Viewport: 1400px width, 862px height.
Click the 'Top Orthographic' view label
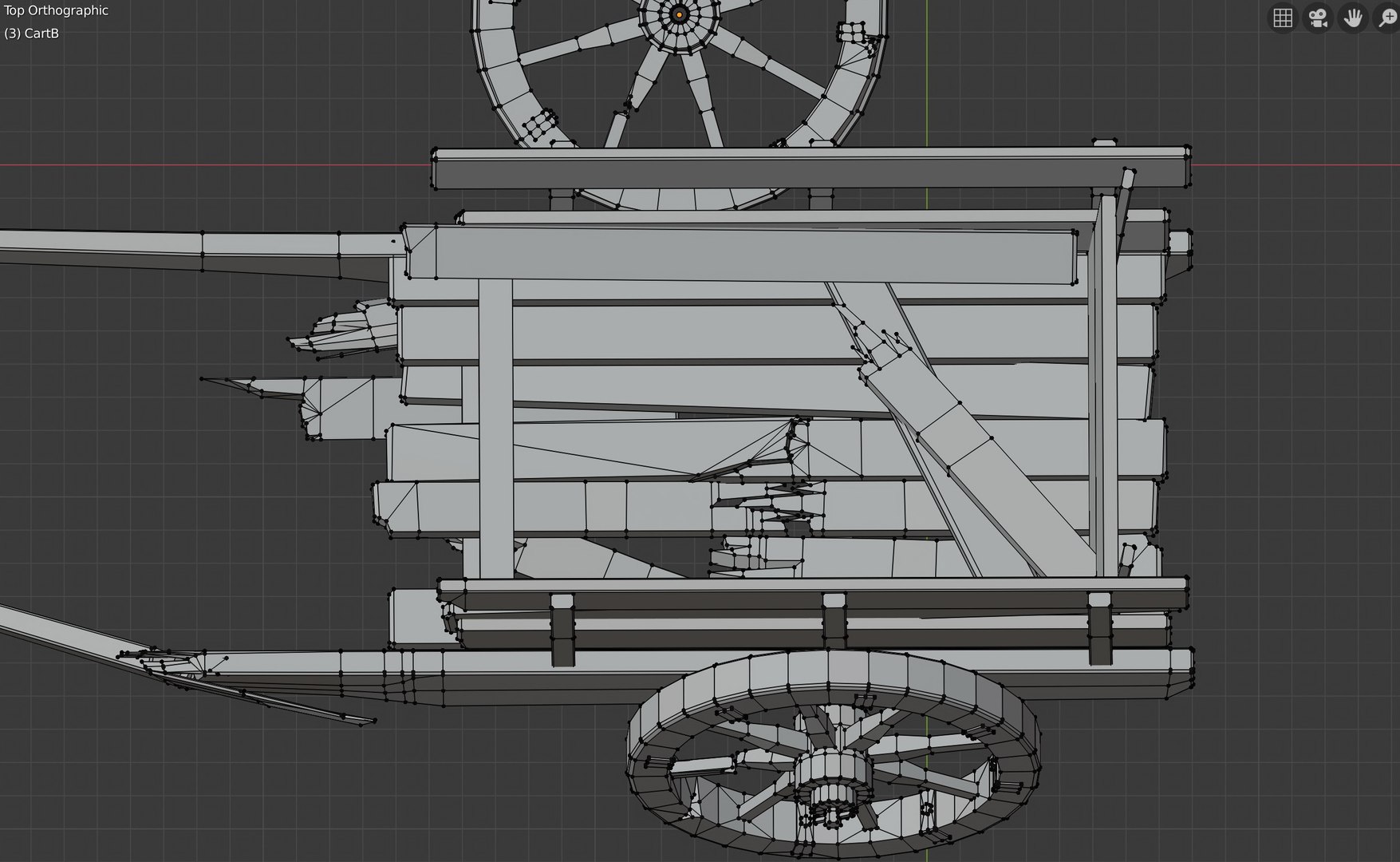point(56,10)
